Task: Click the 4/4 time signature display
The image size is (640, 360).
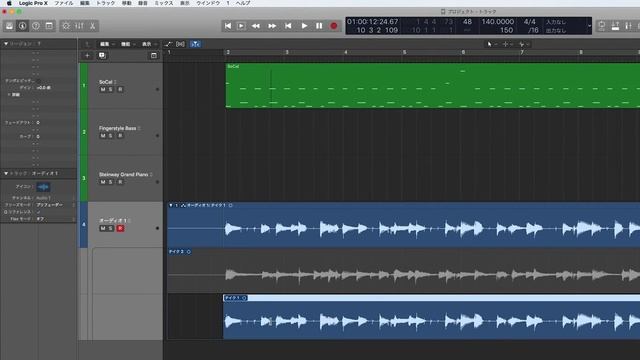Action: tap(529, 22)
